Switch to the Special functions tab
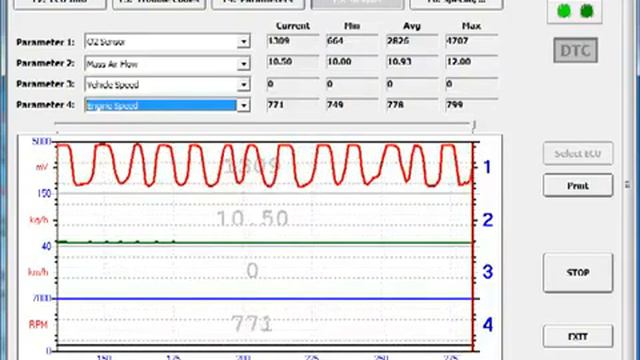640x360 pixels. click(x=456, y=4)
